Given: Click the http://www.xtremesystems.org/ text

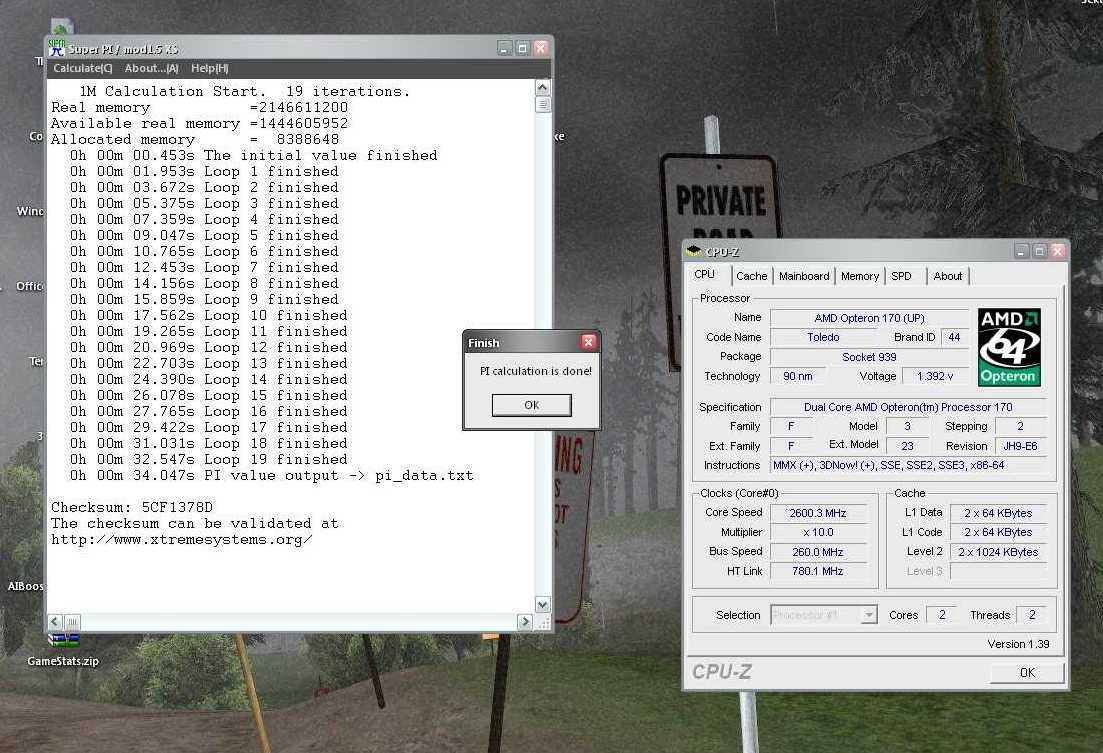Looking at the screenshot, I should [x=181, y=540].
